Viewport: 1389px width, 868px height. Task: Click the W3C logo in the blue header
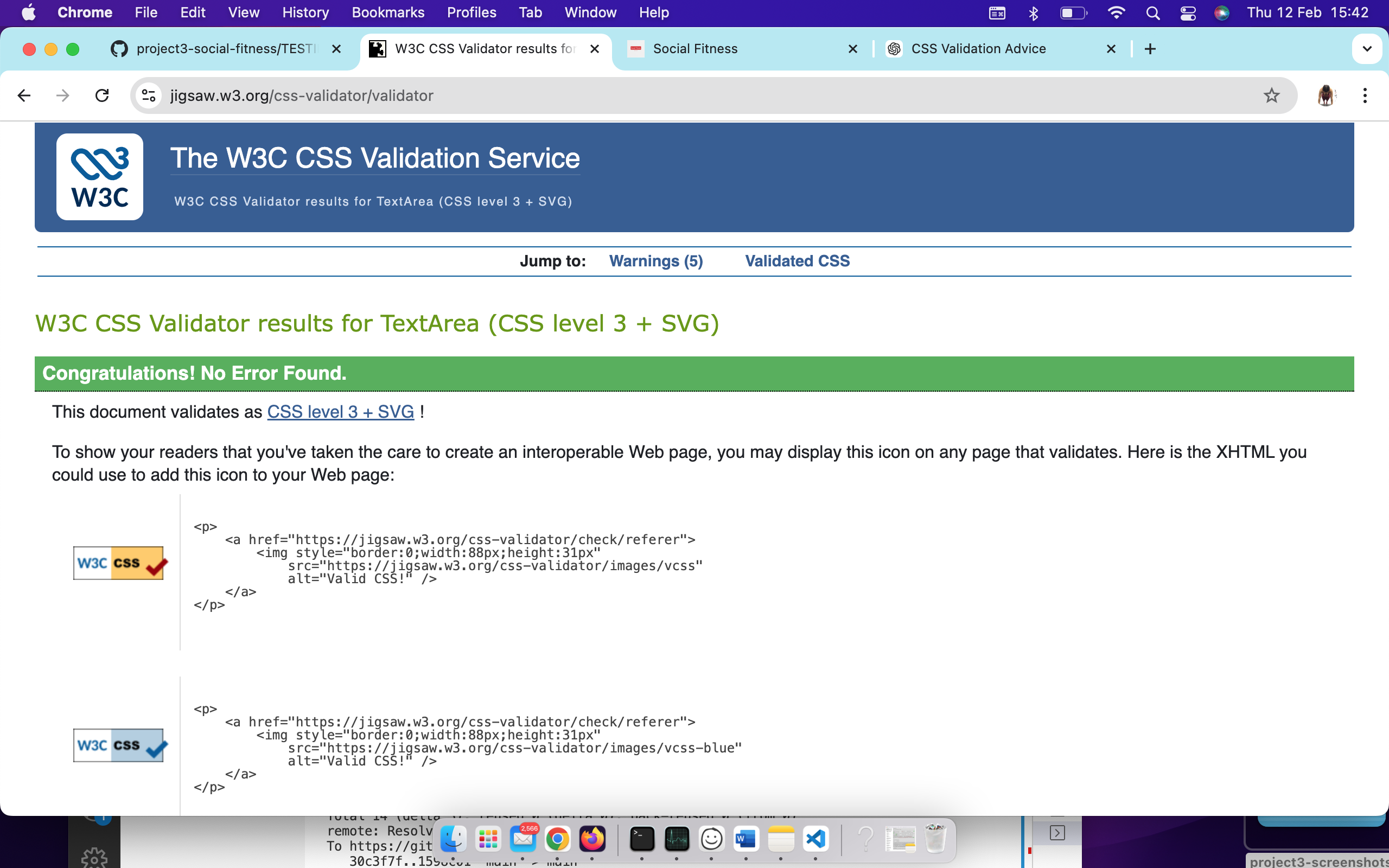coord(99,176)
